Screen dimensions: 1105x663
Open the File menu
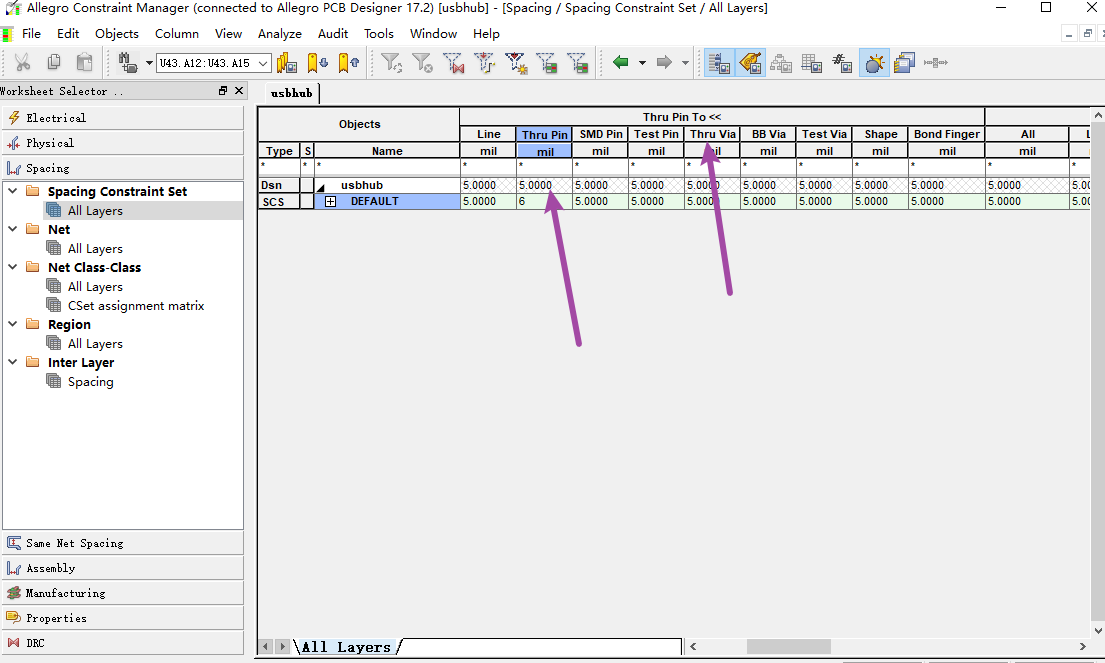point(31,33)
